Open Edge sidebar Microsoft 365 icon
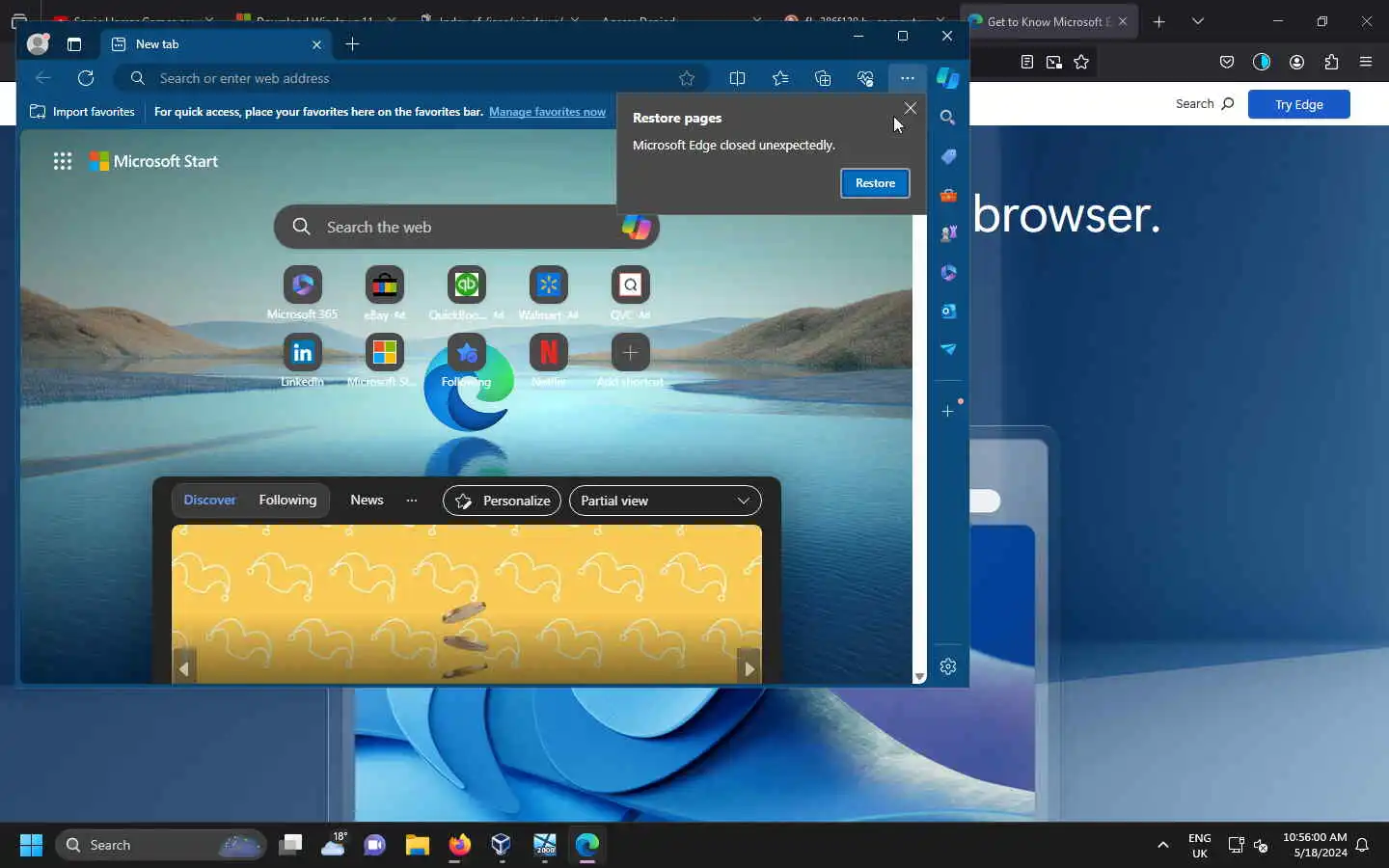 [x=948, y=273]
